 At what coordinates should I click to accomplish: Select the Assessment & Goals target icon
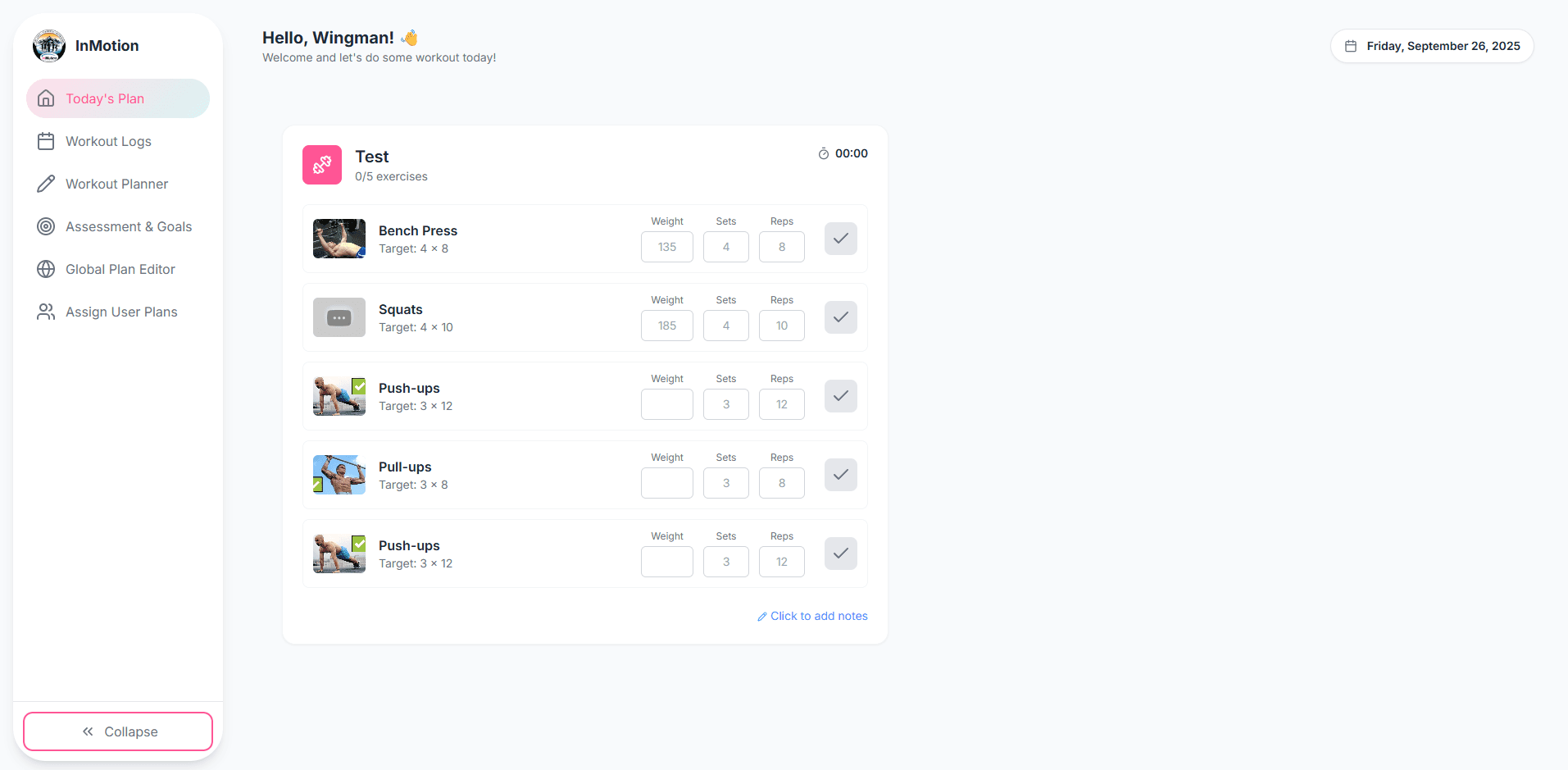[46, 226]
